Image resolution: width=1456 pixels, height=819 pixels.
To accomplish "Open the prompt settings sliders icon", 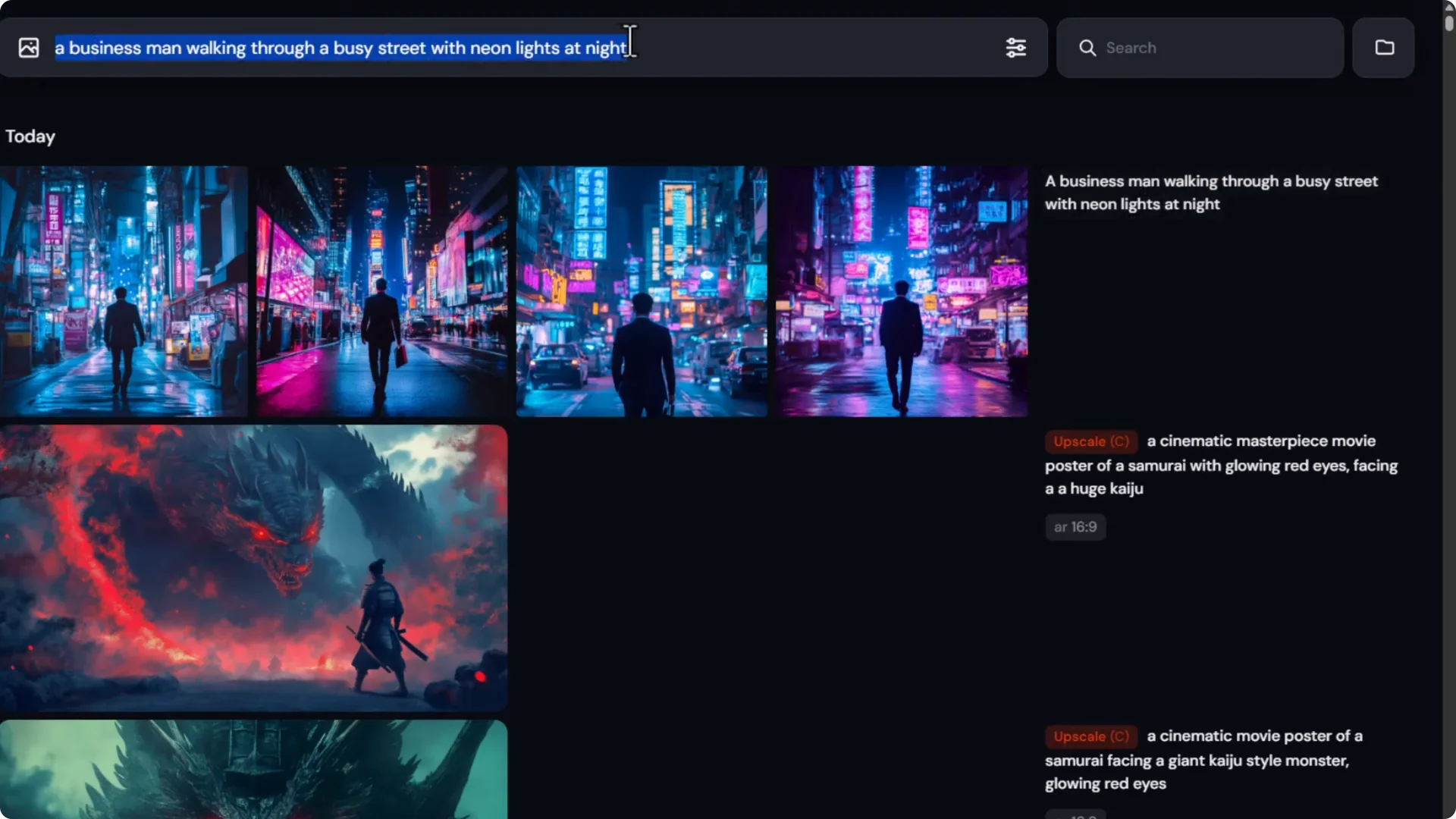I will click(x=1017, y=47).
